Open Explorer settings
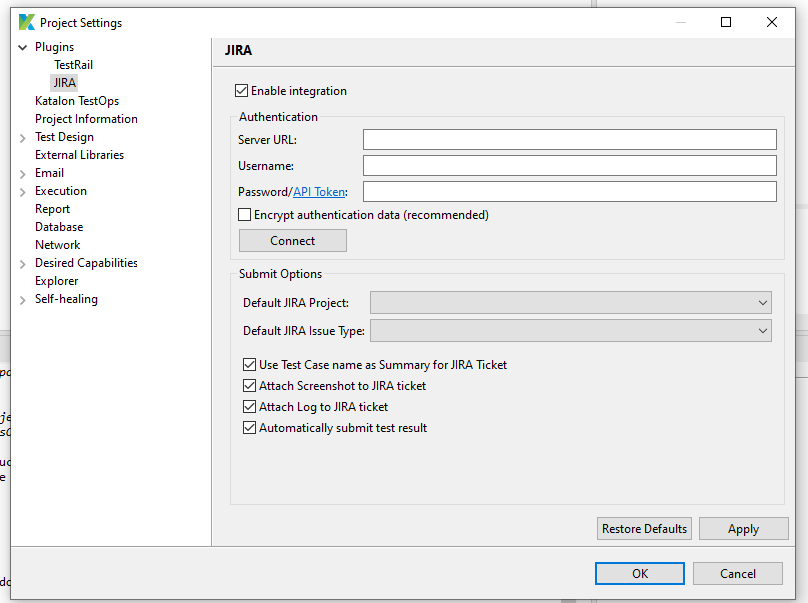Viewport: 808px width, 603px height. click(57, 281)
